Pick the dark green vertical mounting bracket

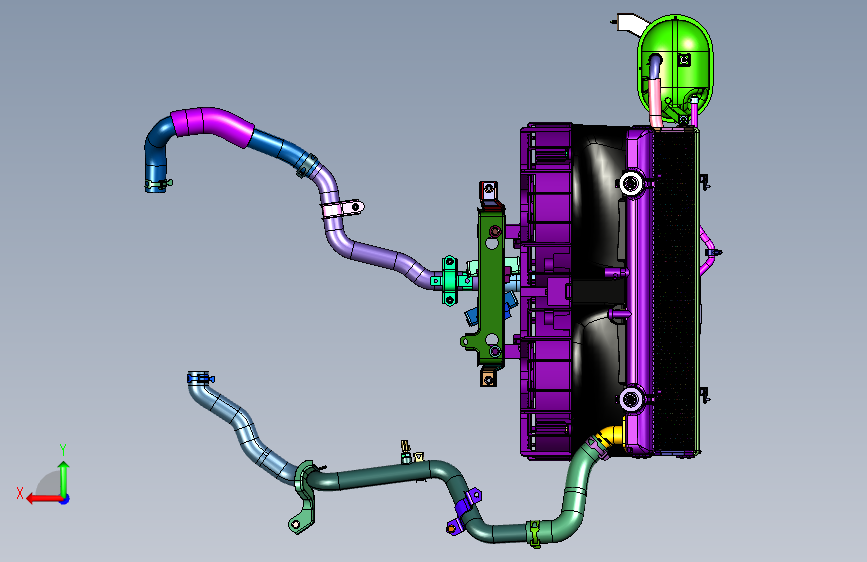492,290
